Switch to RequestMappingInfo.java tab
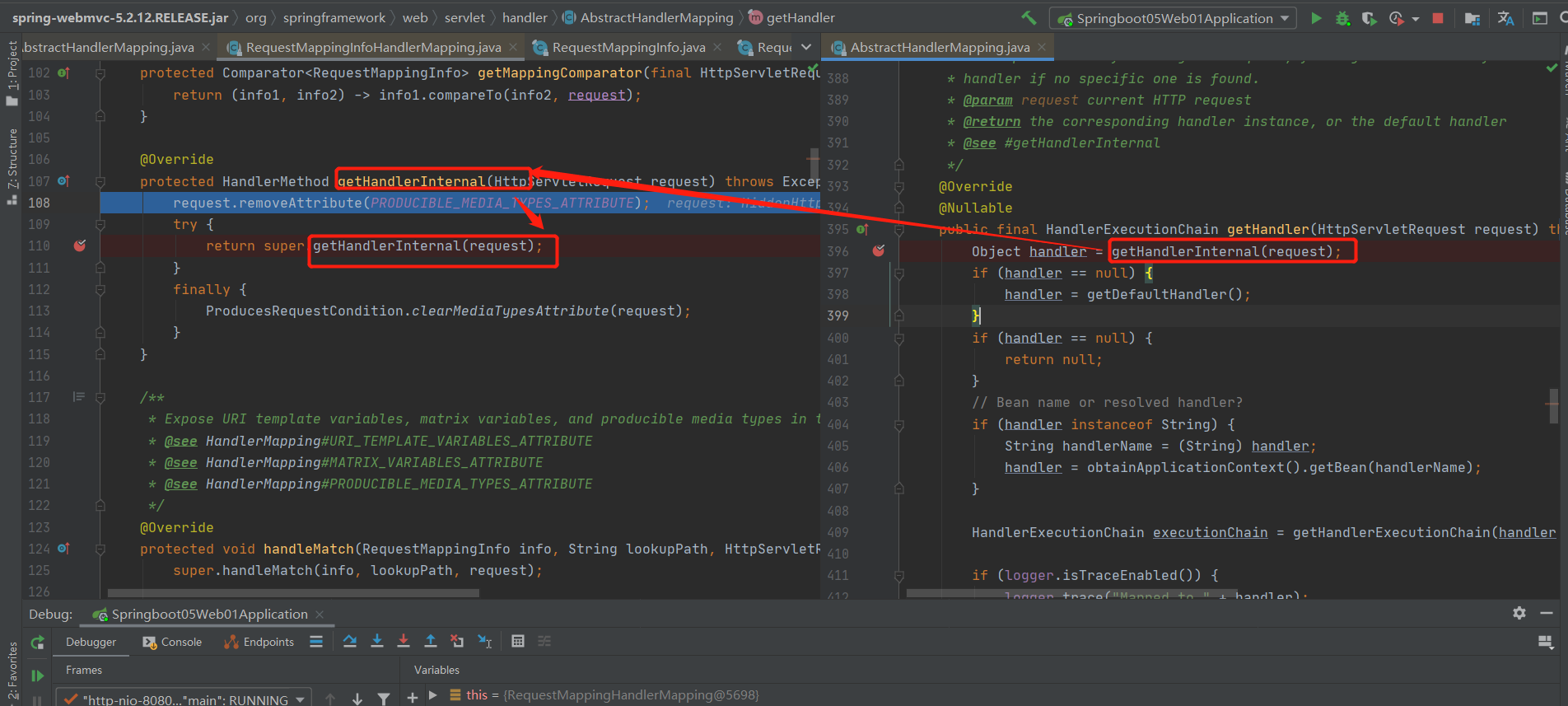 tap(628, 47)
